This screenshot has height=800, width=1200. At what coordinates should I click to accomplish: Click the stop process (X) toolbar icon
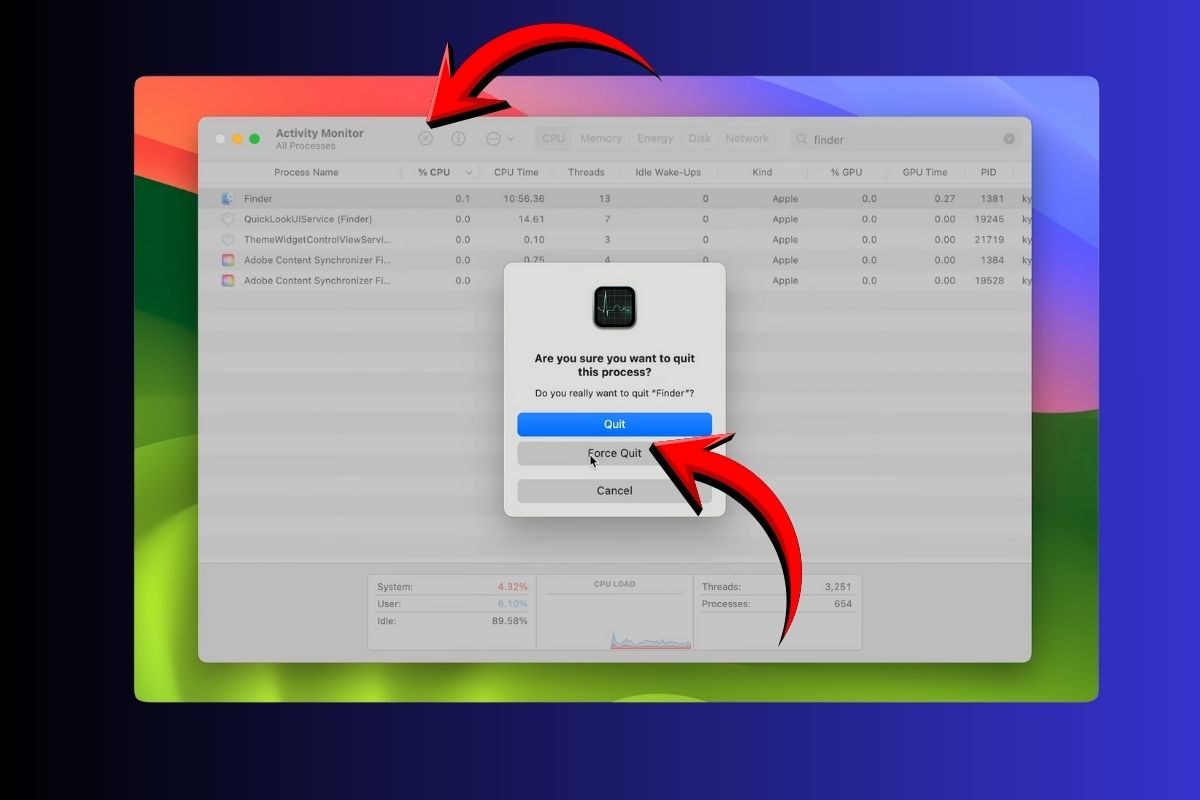426,139
